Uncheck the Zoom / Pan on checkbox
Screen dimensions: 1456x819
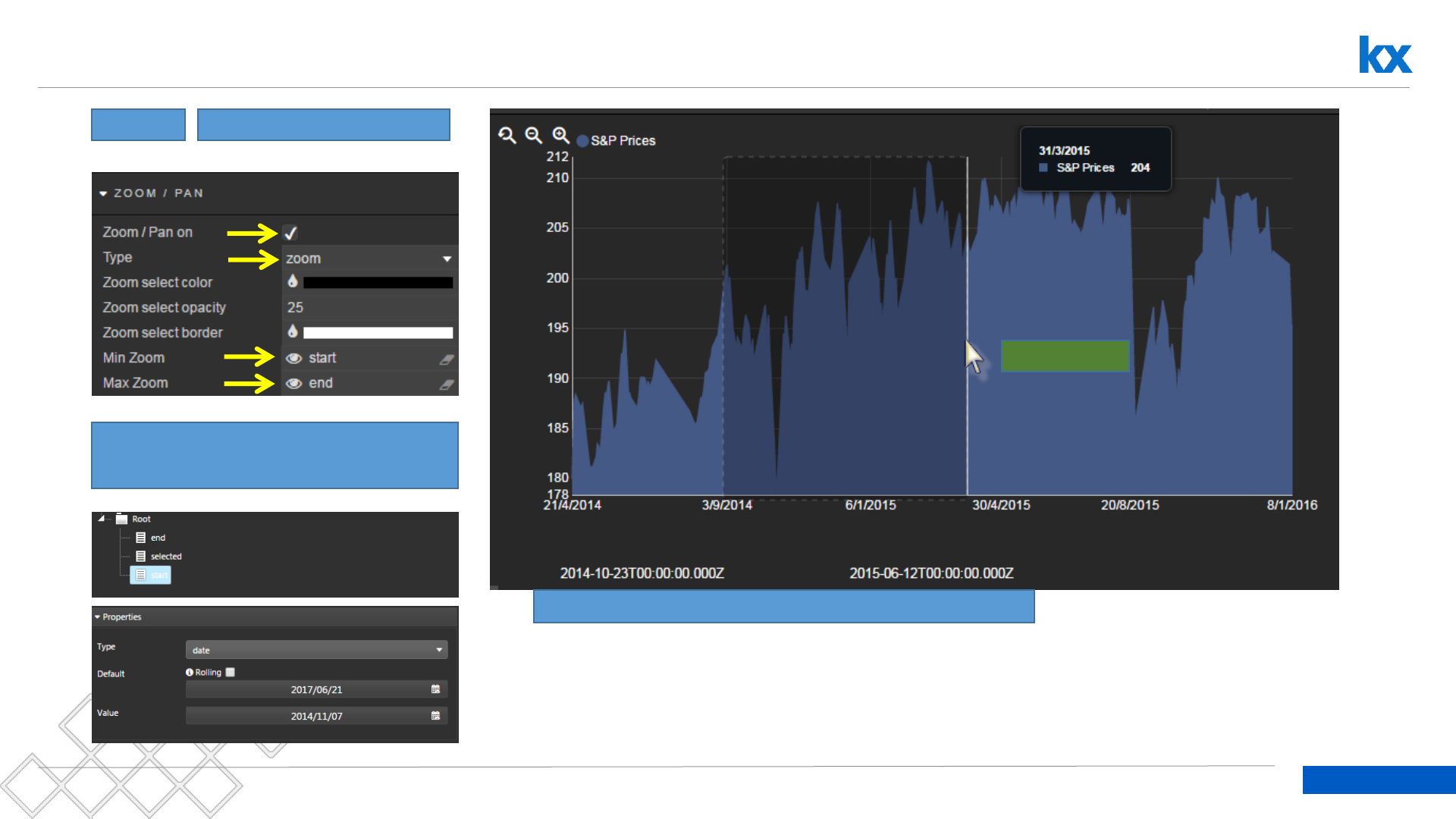(290, 233)
